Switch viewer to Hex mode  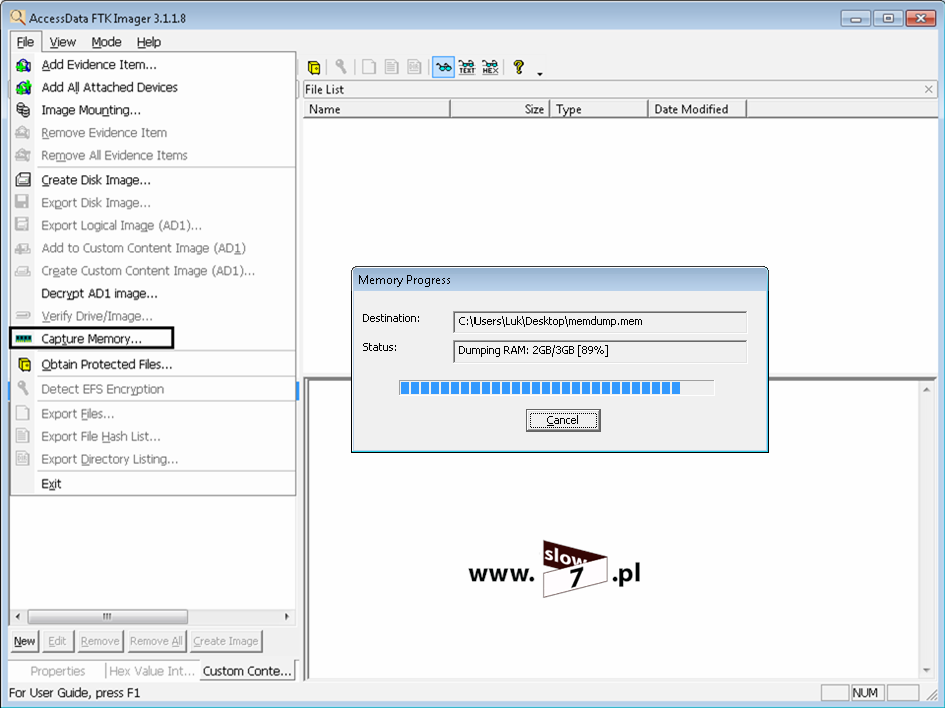[x=491, y=67]
